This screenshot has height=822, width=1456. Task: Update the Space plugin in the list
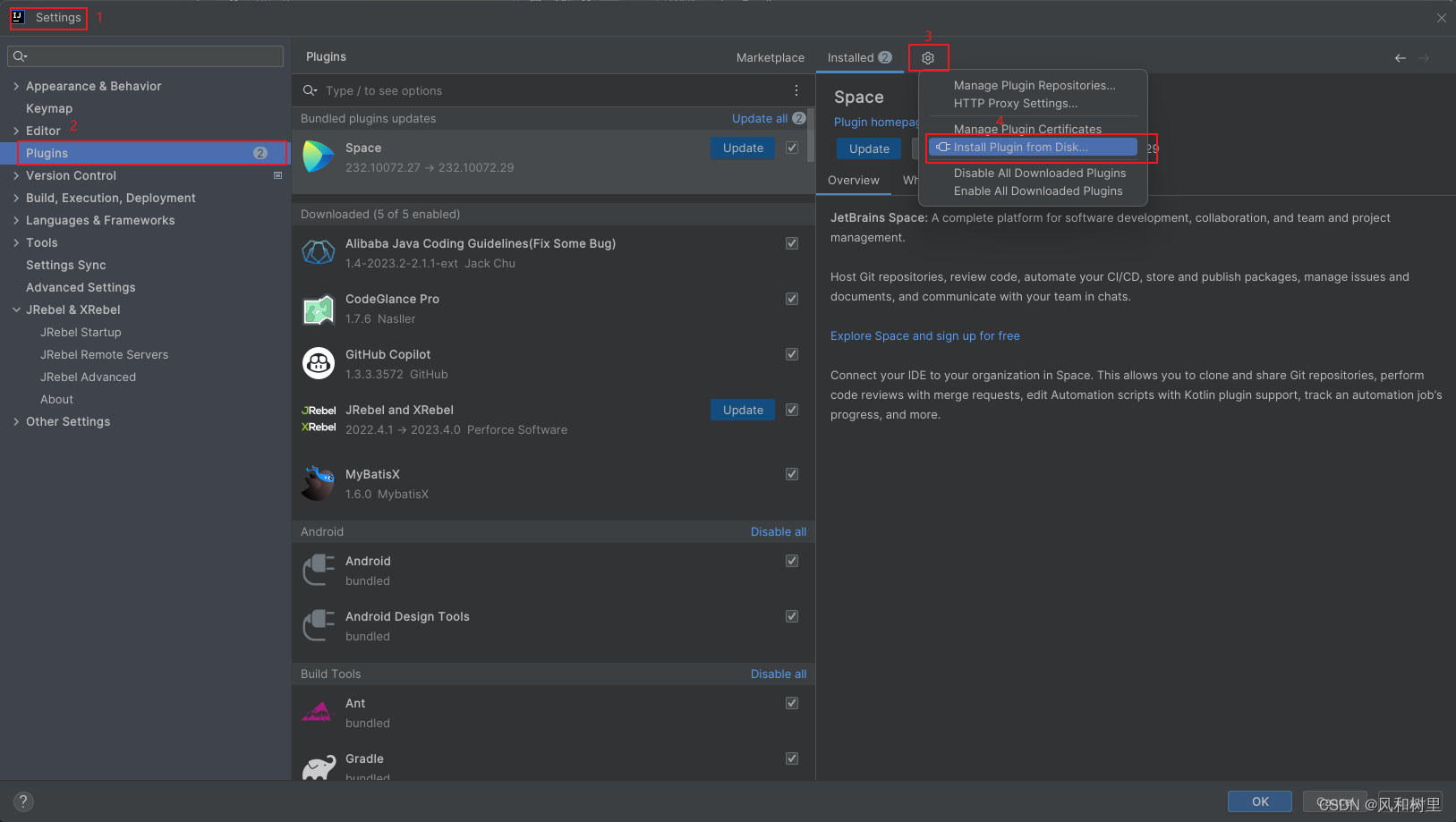point(743,148)
